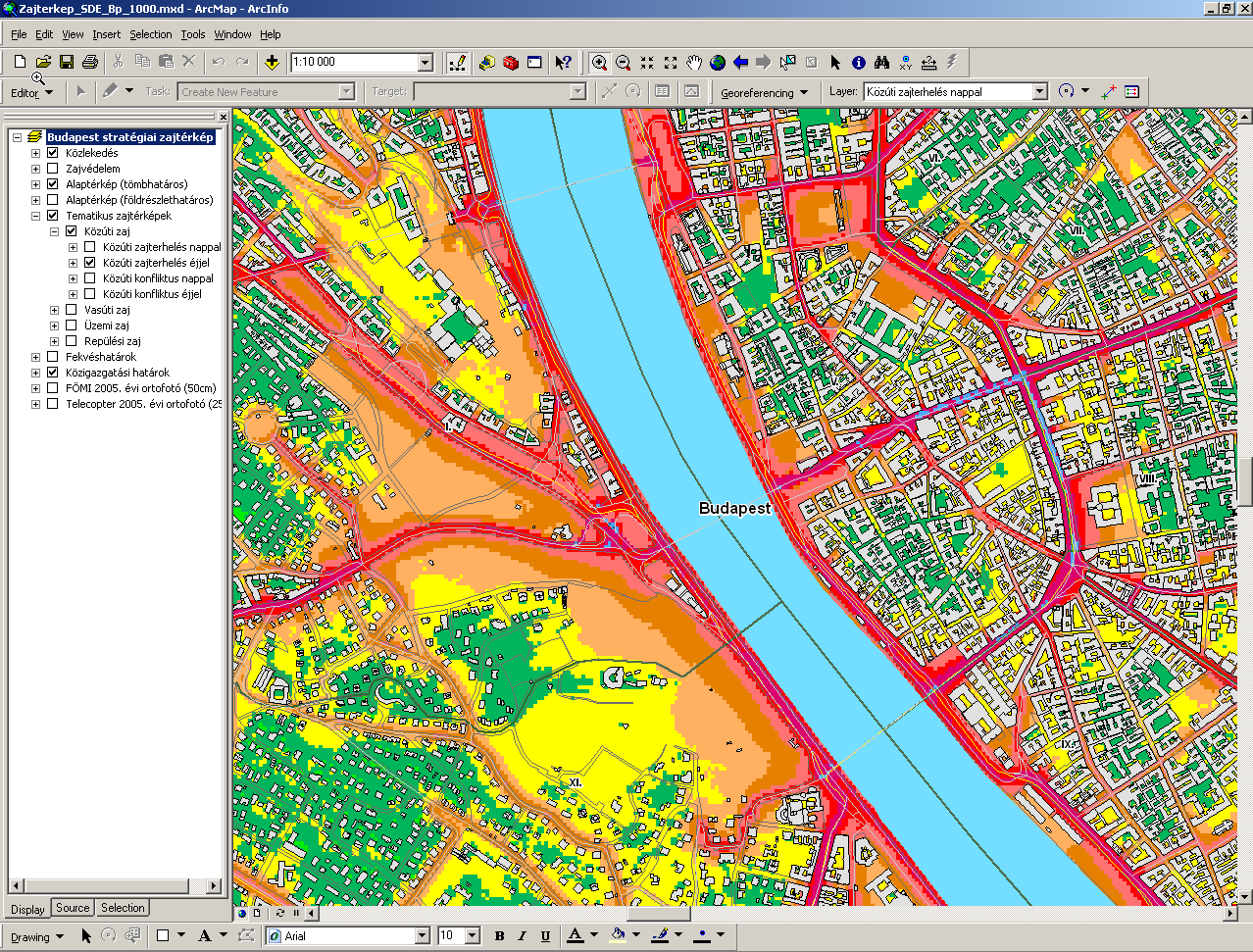1253x952 pixels.
Task: Open the View menu
Action: 73,34
